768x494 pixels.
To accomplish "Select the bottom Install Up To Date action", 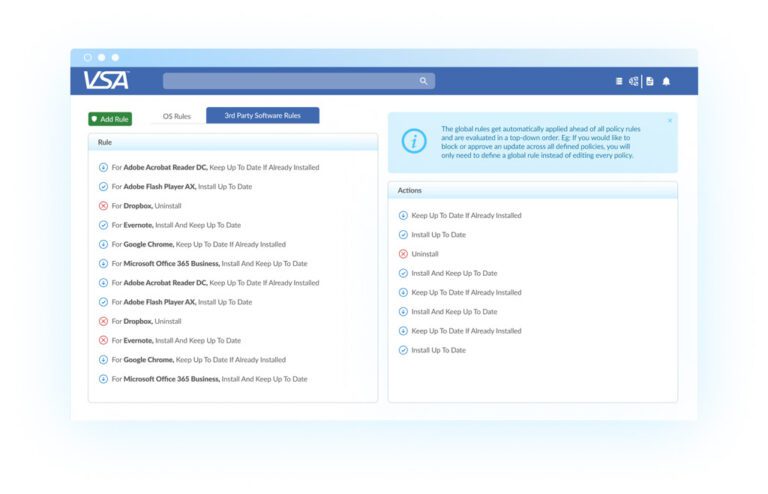I will tap(438, 350).
